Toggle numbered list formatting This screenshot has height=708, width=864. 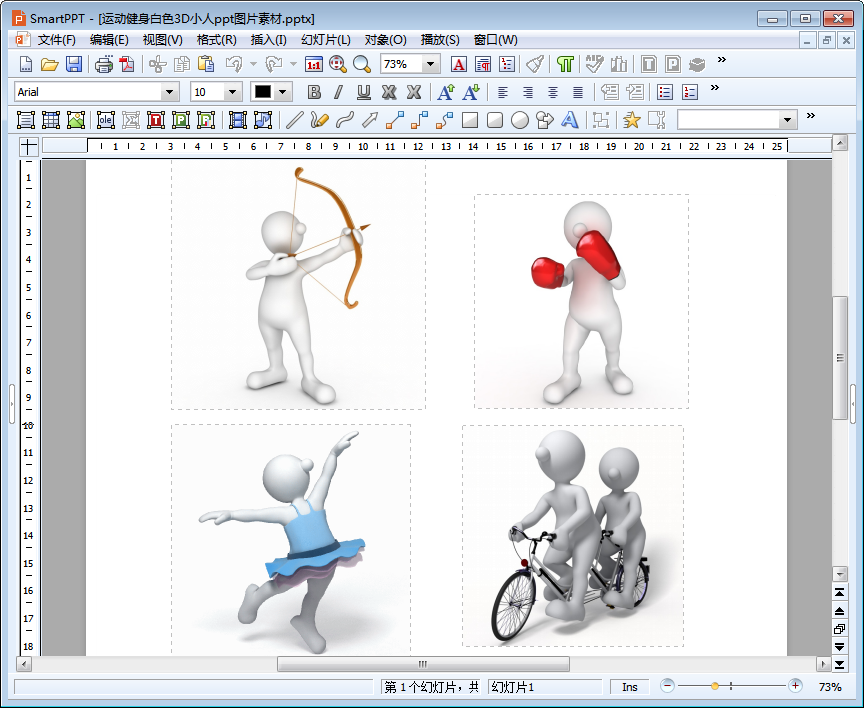(x=689, y=92)
